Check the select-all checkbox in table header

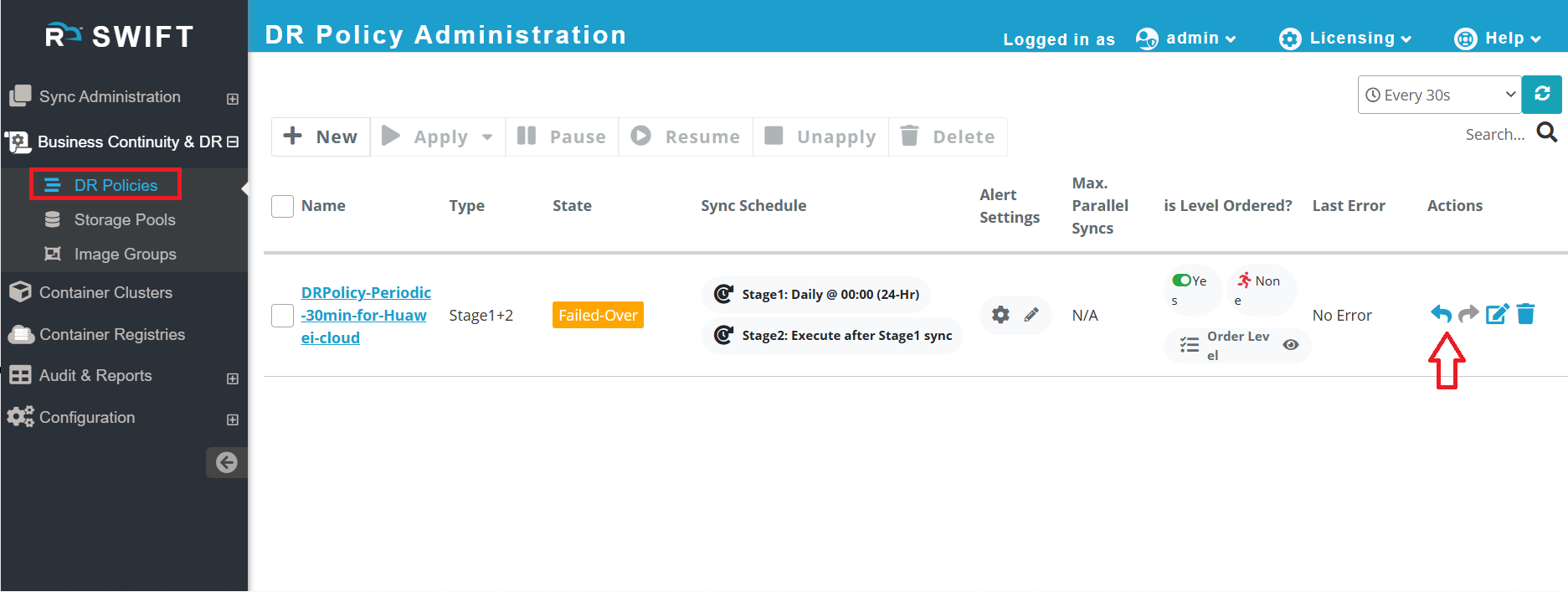(x=282, y=206)
